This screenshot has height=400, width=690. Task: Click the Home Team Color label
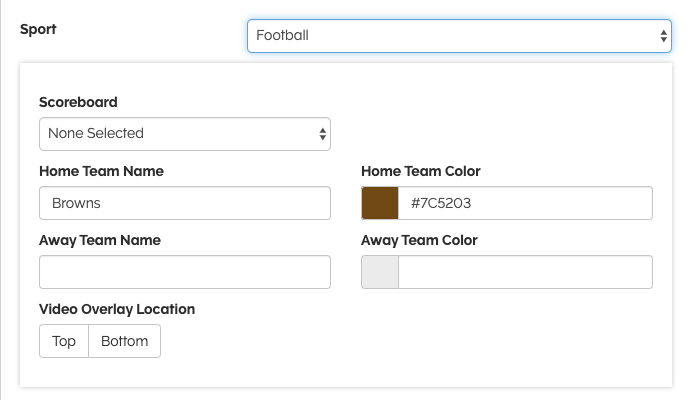click(x=421, y=171)
